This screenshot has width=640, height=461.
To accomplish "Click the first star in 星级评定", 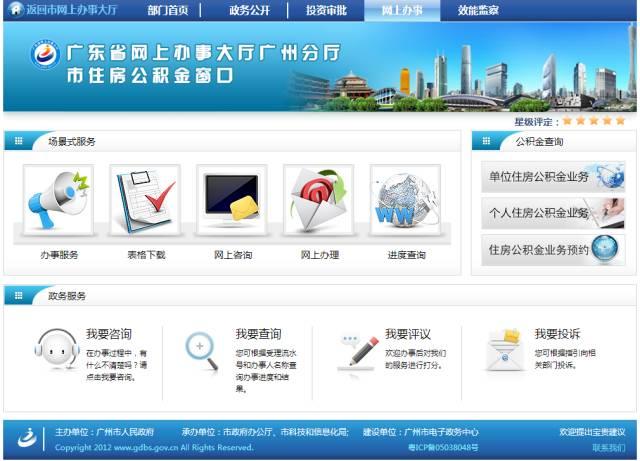I will point(567,120).
